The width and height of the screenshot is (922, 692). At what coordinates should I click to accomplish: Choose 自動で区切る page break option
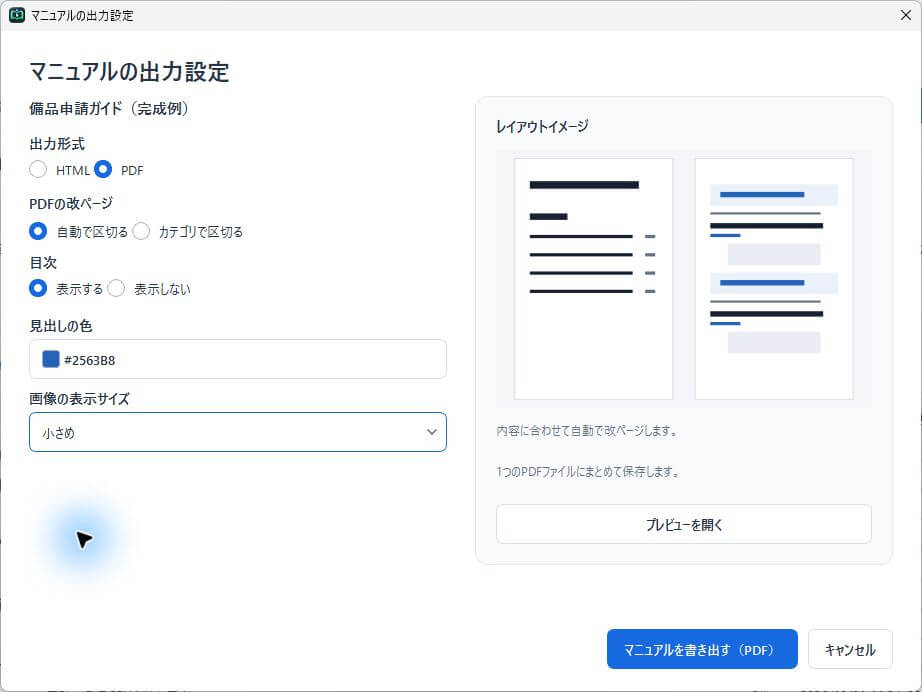(x=38, y=231)
